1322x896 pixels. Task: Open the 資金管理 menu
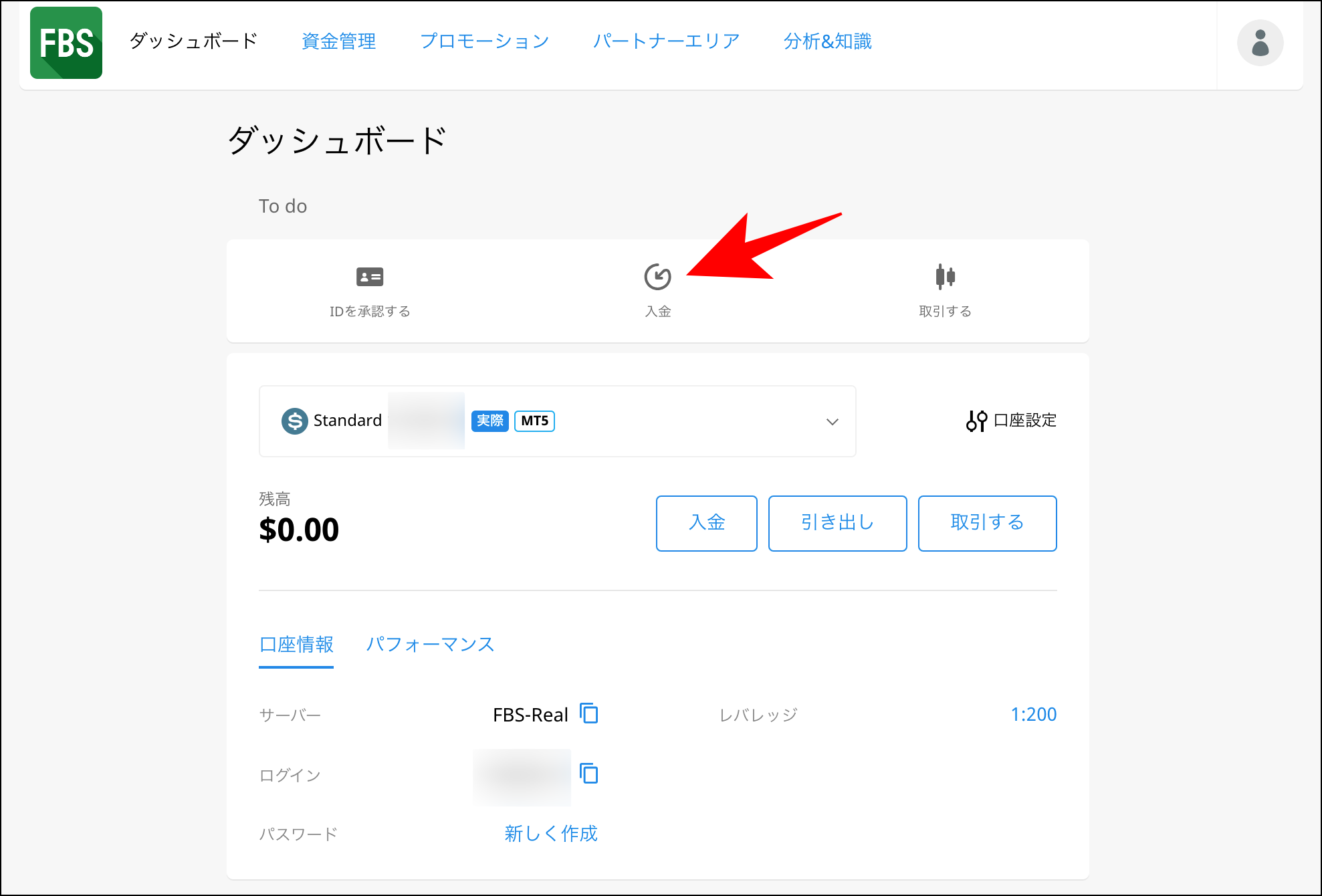(339, 41)
